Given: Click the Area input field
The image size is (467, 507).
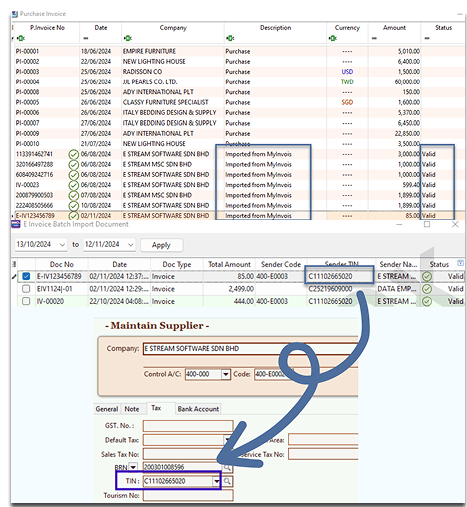Looking at the screenshot, I should tap(323, 440).
